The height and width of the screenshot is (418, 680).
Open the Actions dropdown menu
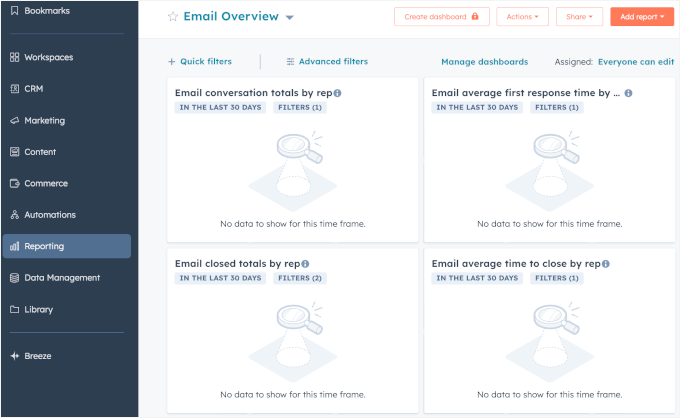(x=522, y=17)
